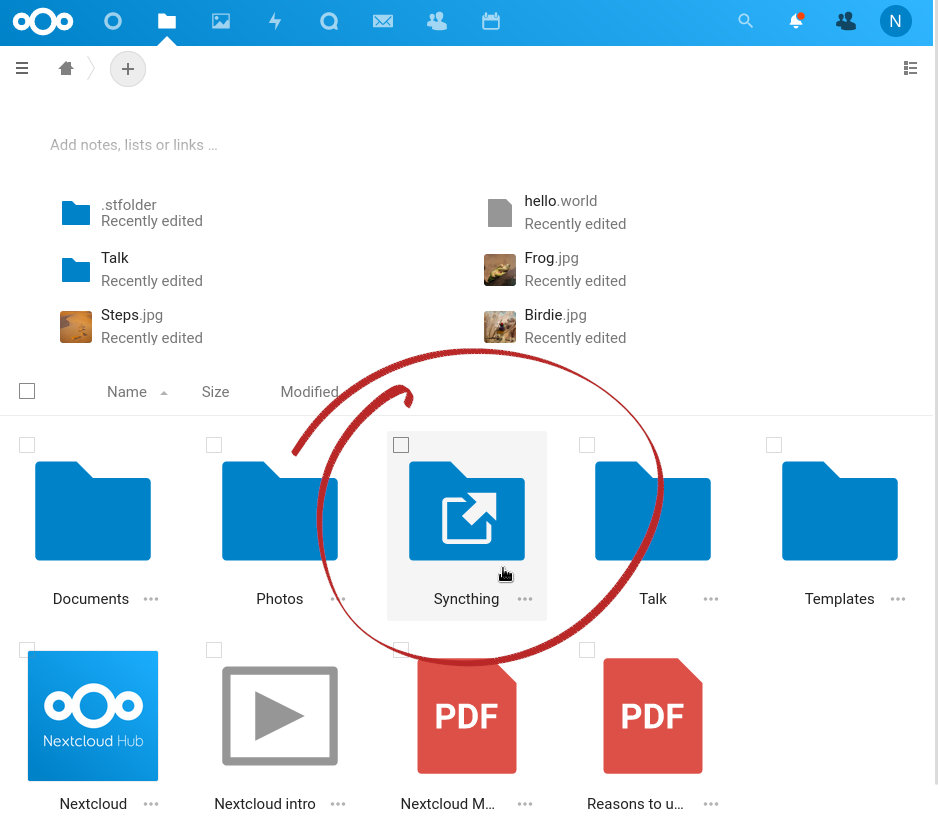Image resolution: width=939 pixels, height=839 pixels.
Task: Open the Activity app
Action: point(275,21)
